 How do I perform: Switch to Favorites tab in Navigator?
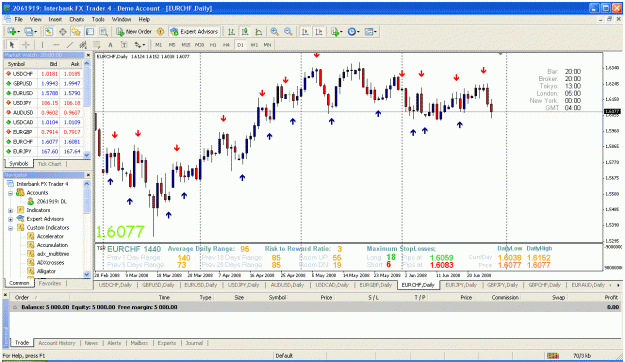(49, 283)
